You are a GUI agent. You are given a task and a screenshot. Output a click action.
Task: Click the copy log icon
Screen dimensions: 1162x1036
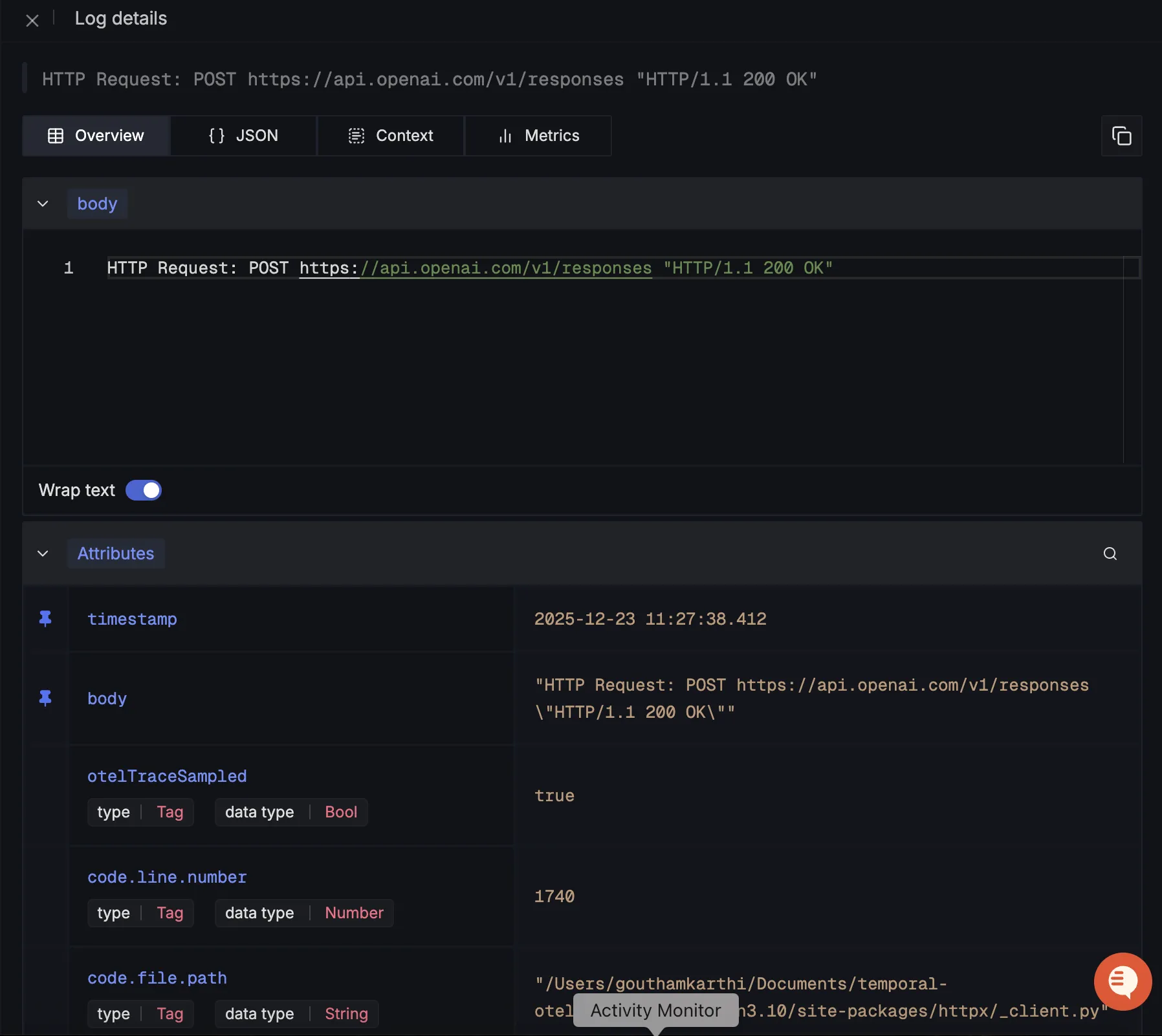click(1121, 136)
